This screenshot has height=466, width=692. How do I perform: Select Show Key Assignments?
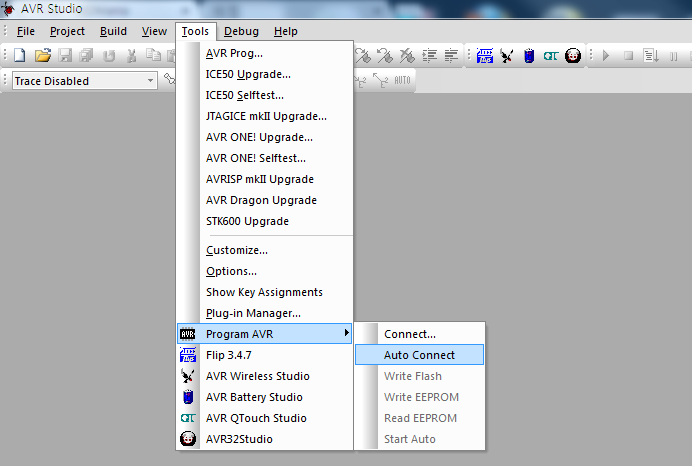coord(264,292)
